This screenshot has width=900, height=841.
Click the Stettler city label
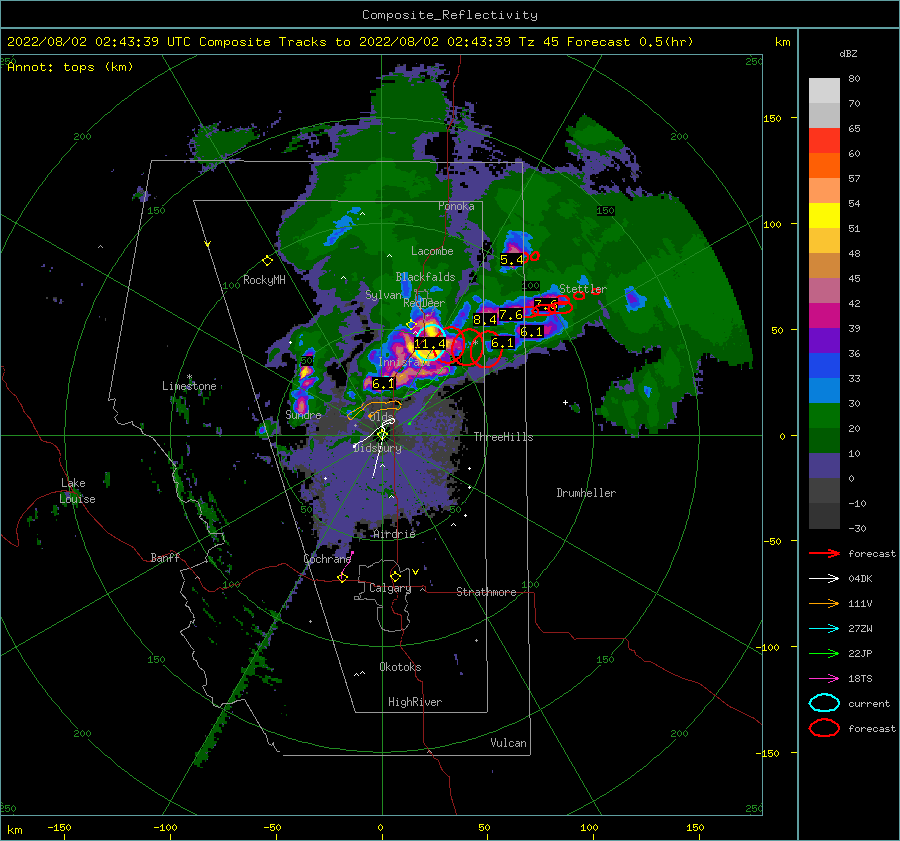[x=583, y=289]
